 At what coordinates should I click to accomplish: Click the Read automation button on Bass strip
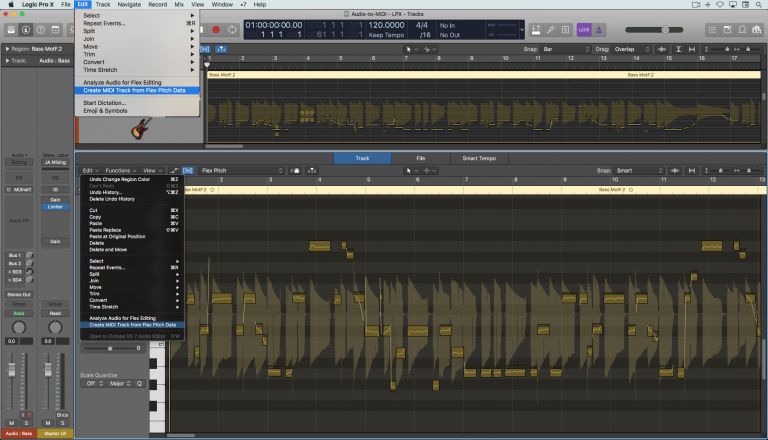19,313
